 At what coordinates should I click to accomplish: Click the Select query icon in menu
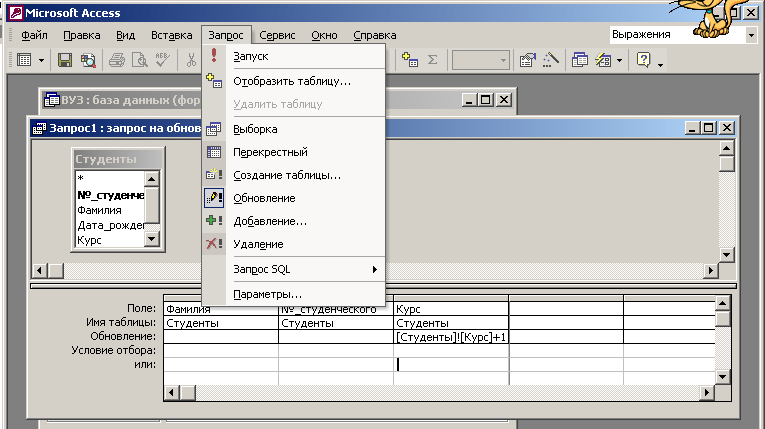click(214, 129)
